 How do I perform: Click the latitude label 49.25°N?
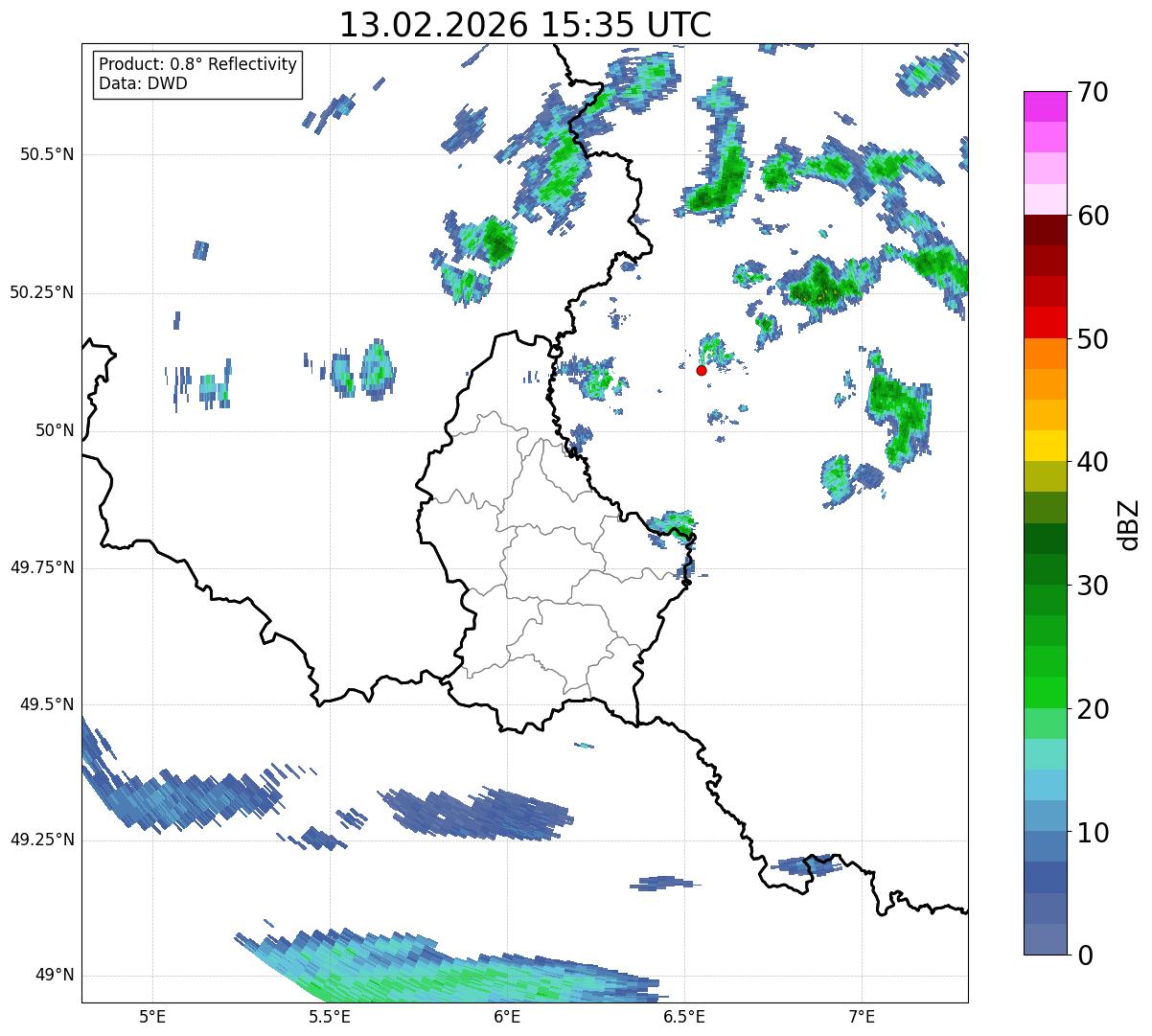pos(41,840)
